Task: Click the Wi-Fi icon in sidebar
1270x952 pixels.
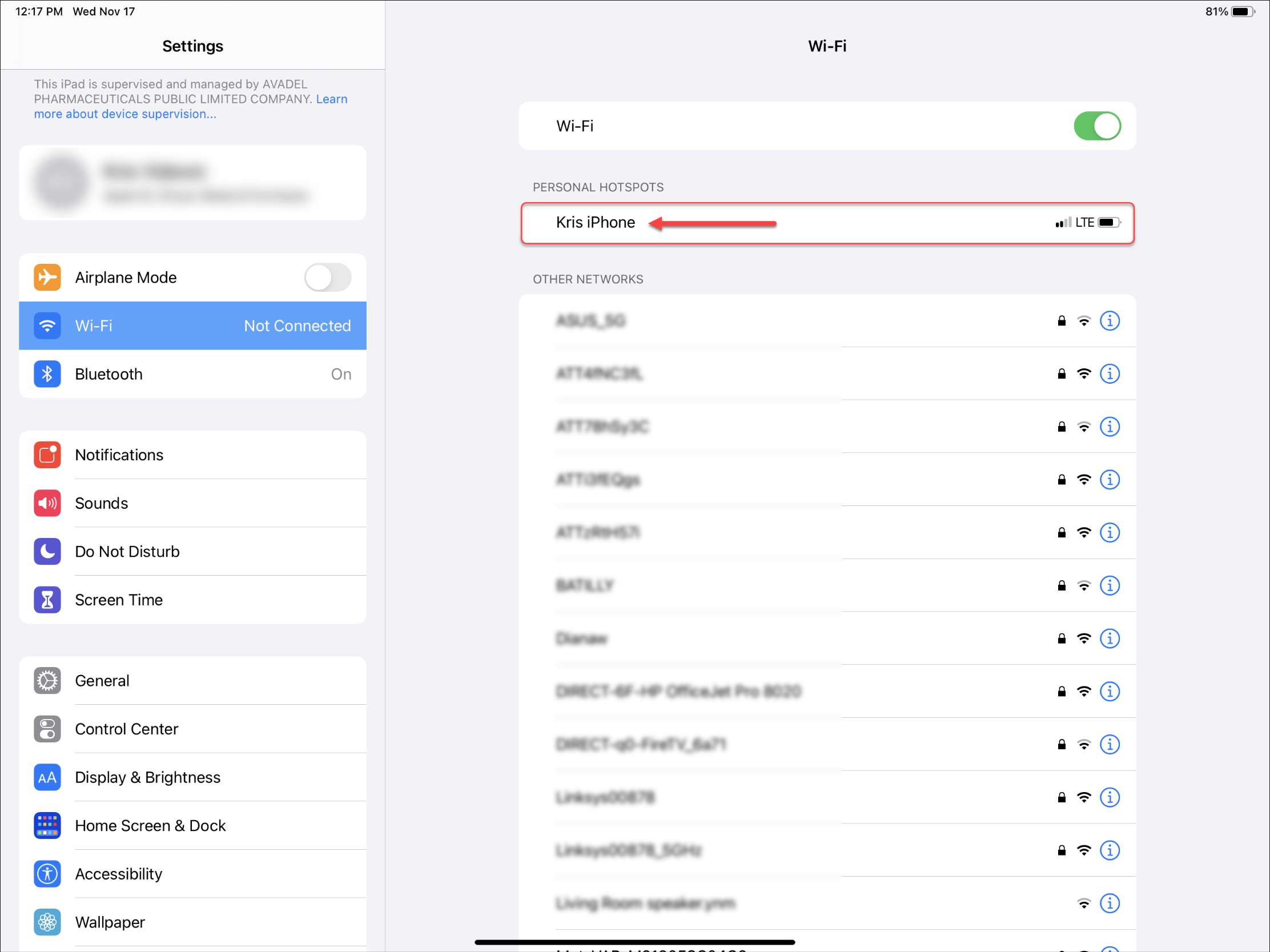Action: pos(47,326)
